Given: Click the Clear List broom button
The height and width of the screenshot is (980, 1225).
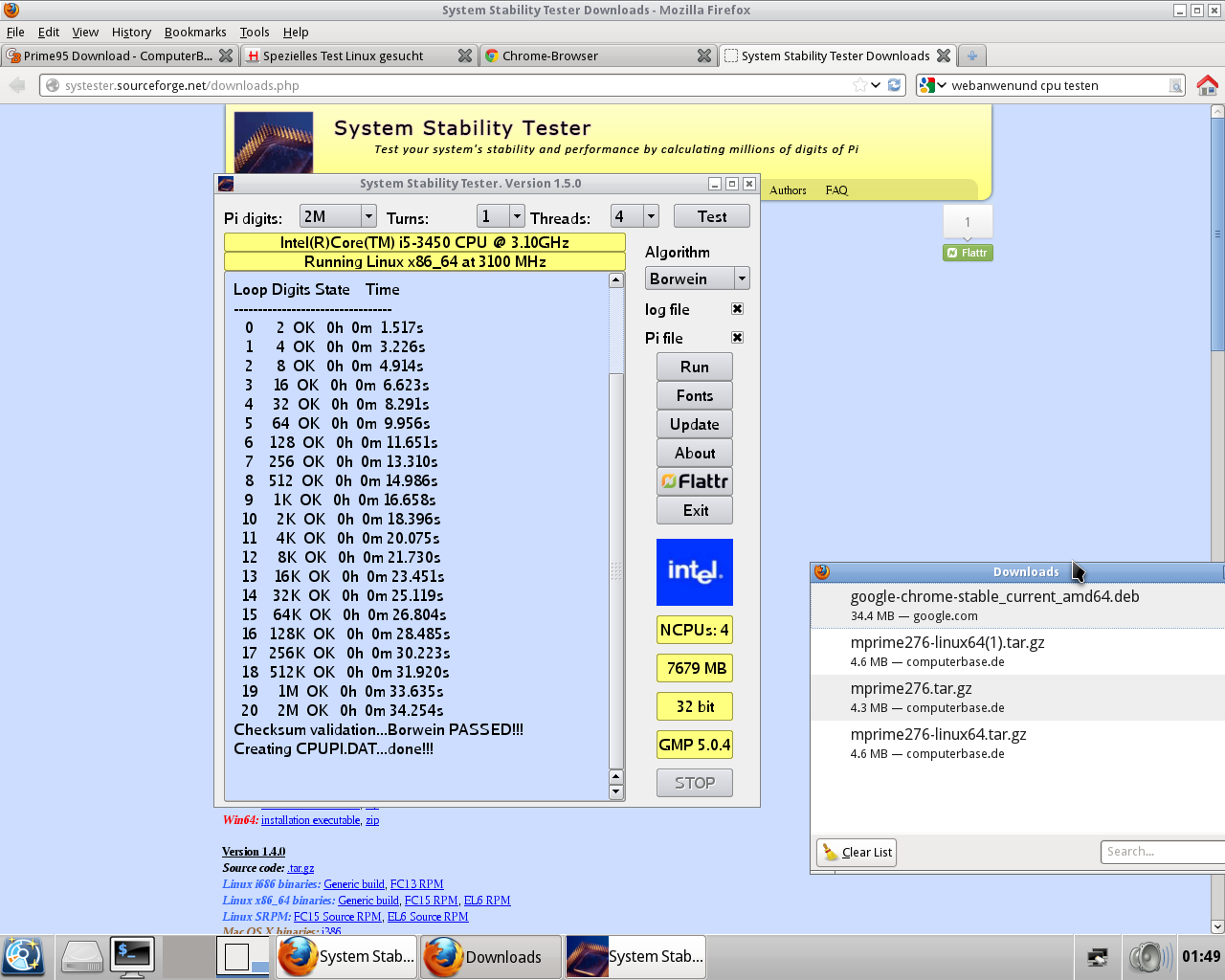Looking at the screenshot, I should pos(857,852).
